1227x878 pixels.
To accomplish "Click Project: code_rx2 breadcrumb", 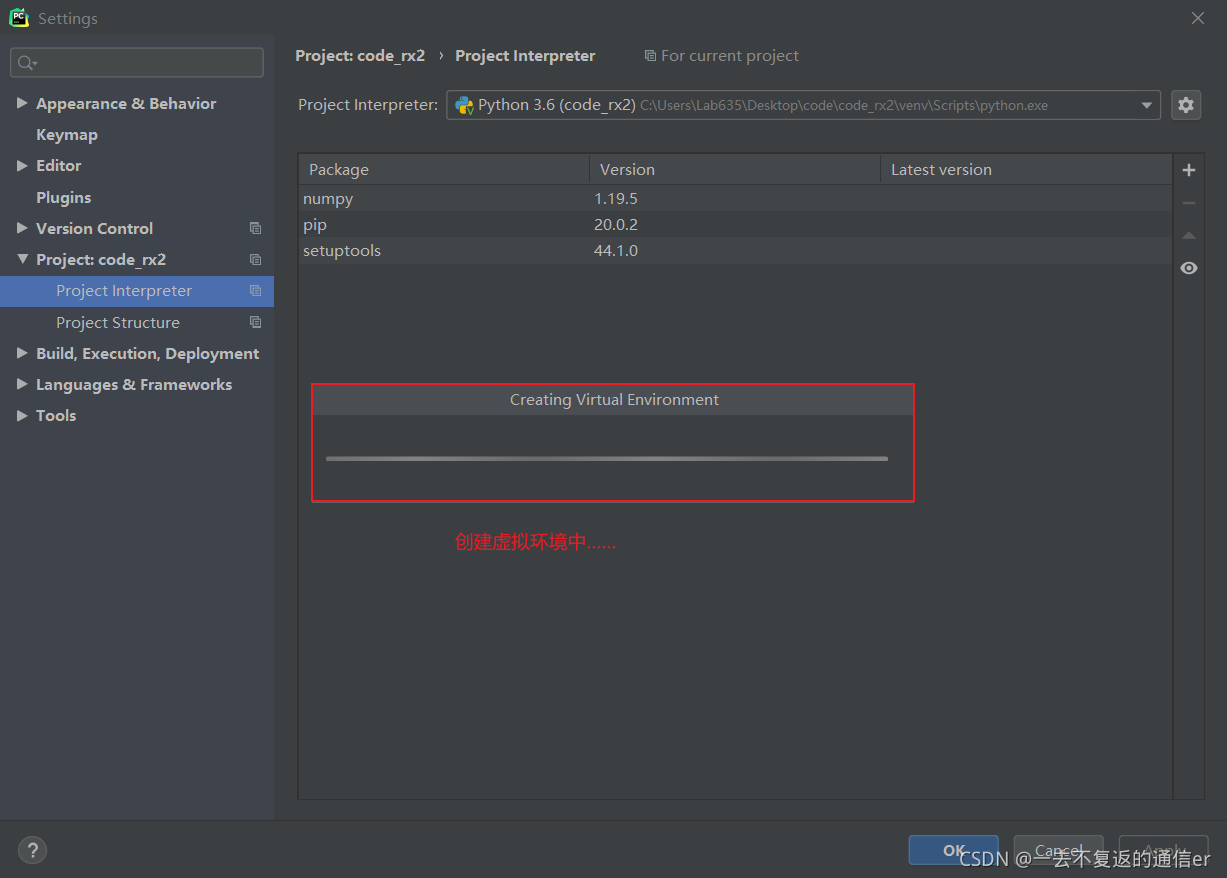I will click(x=360, y=56).
